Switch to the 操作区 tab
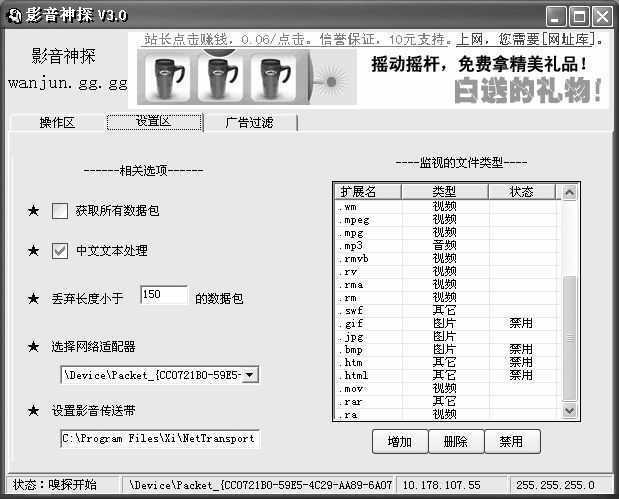619x499 pixels. 57,123
